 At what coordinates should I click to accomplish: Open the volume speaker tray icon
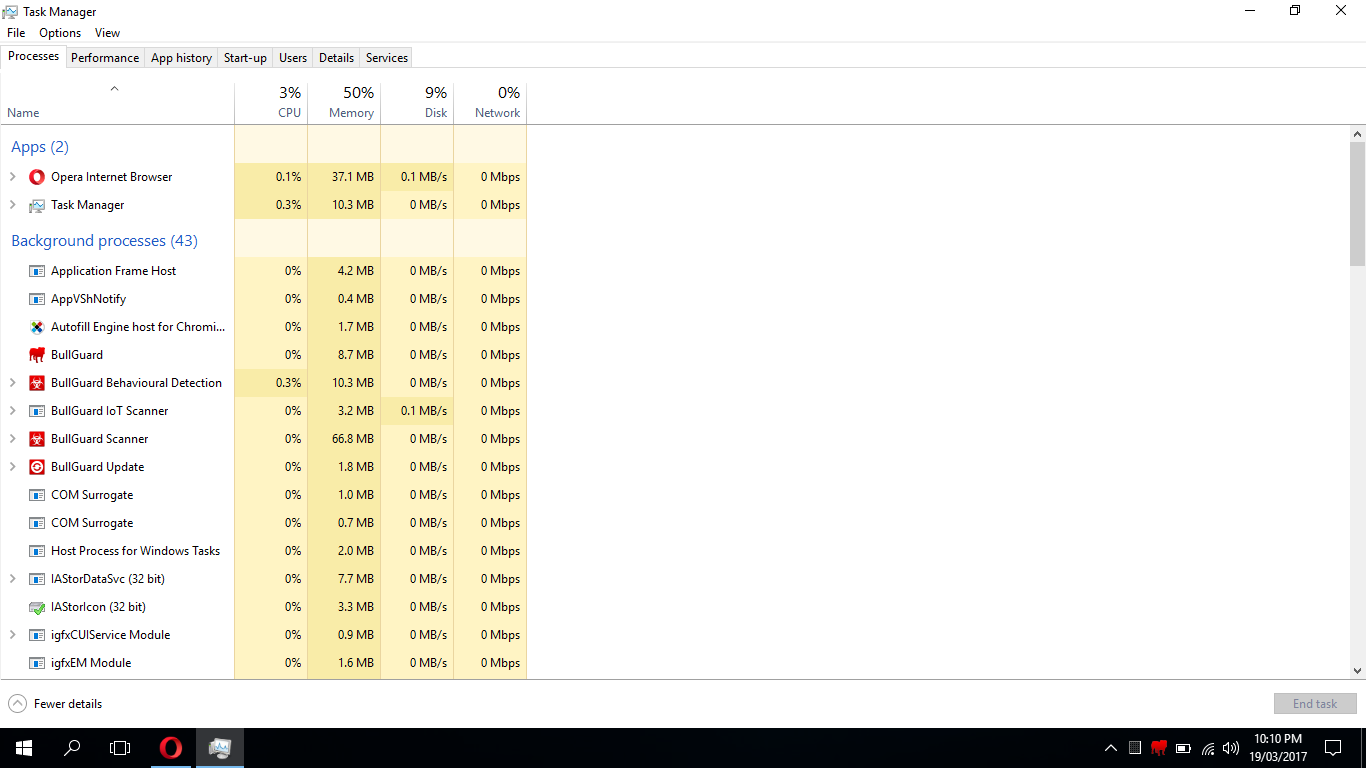tap(1231, 748)
